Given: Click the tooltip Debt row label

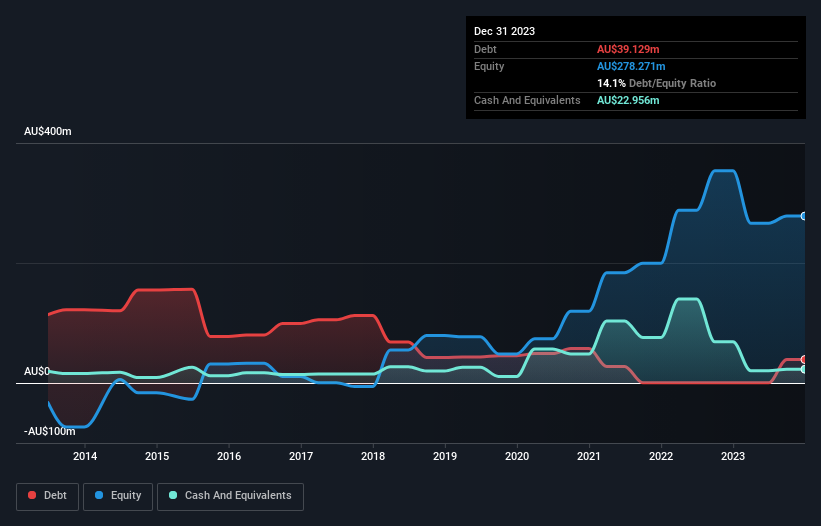Looking at the screenshot, I should [485, 49].
